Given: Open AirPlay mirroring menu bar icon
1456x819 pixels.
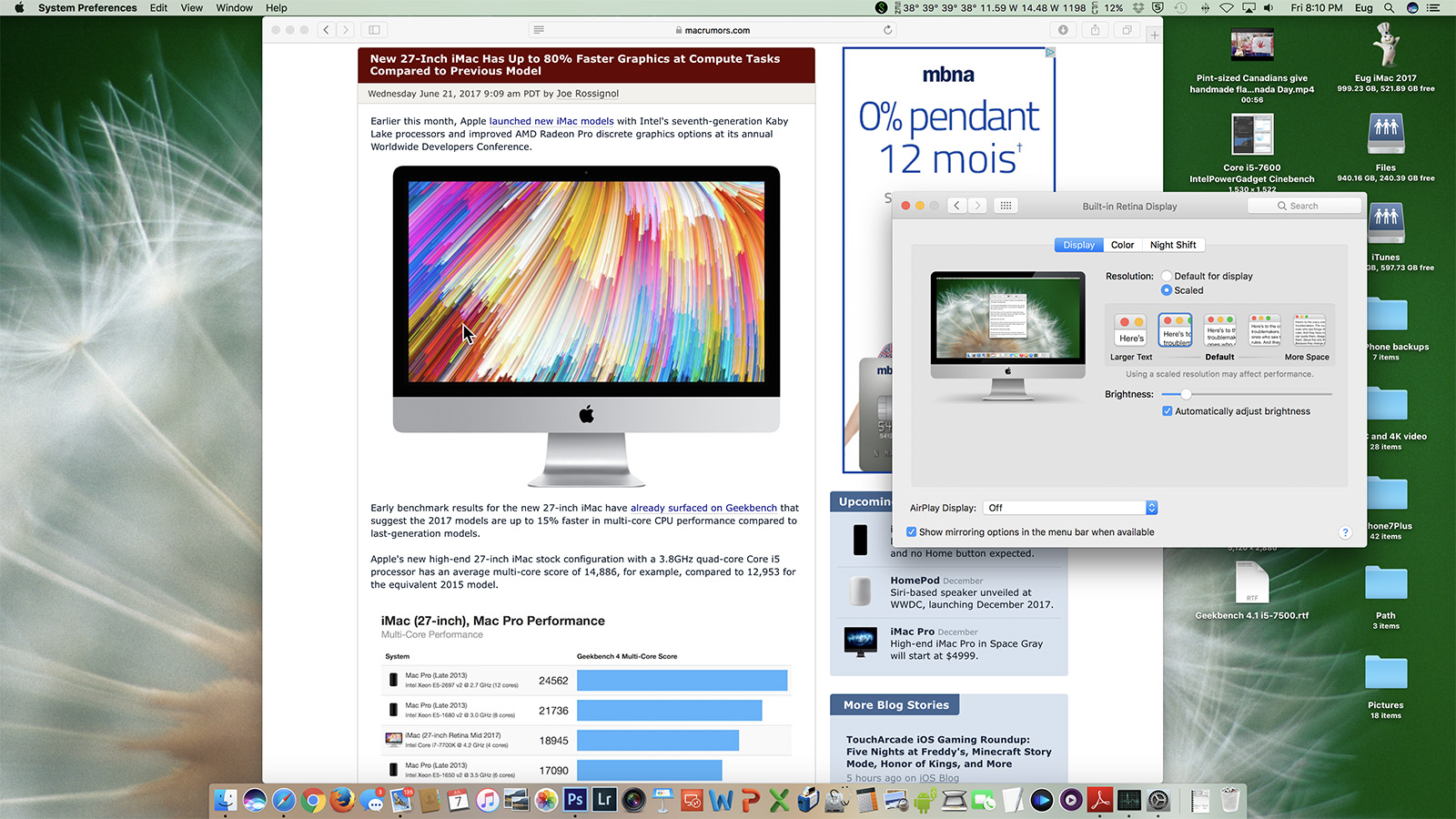Looking at the screenshot, I should 1249,7.
